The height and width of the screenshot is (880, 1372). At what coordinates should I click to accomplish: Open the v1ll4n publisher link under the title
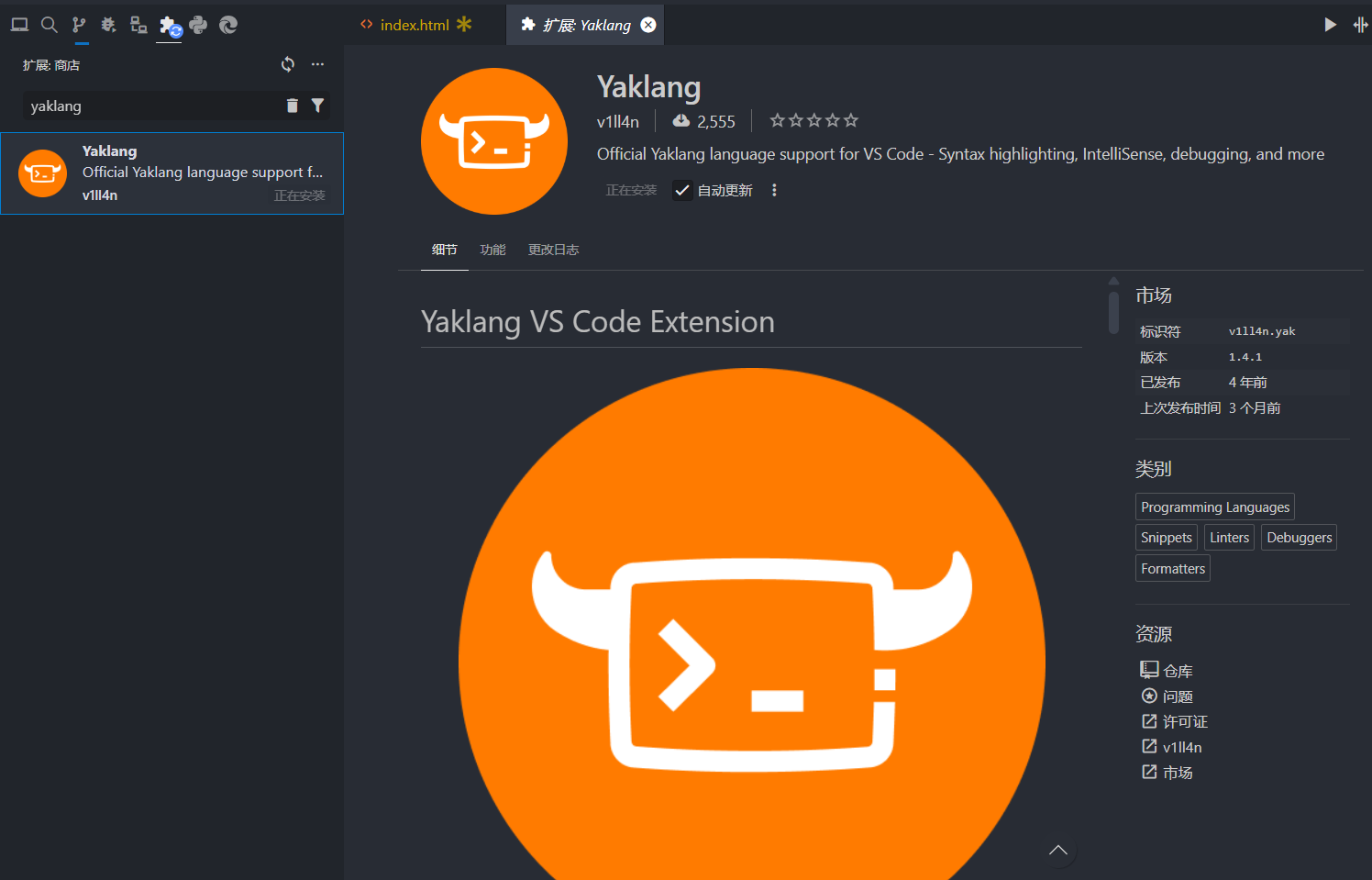coord(618,121)
